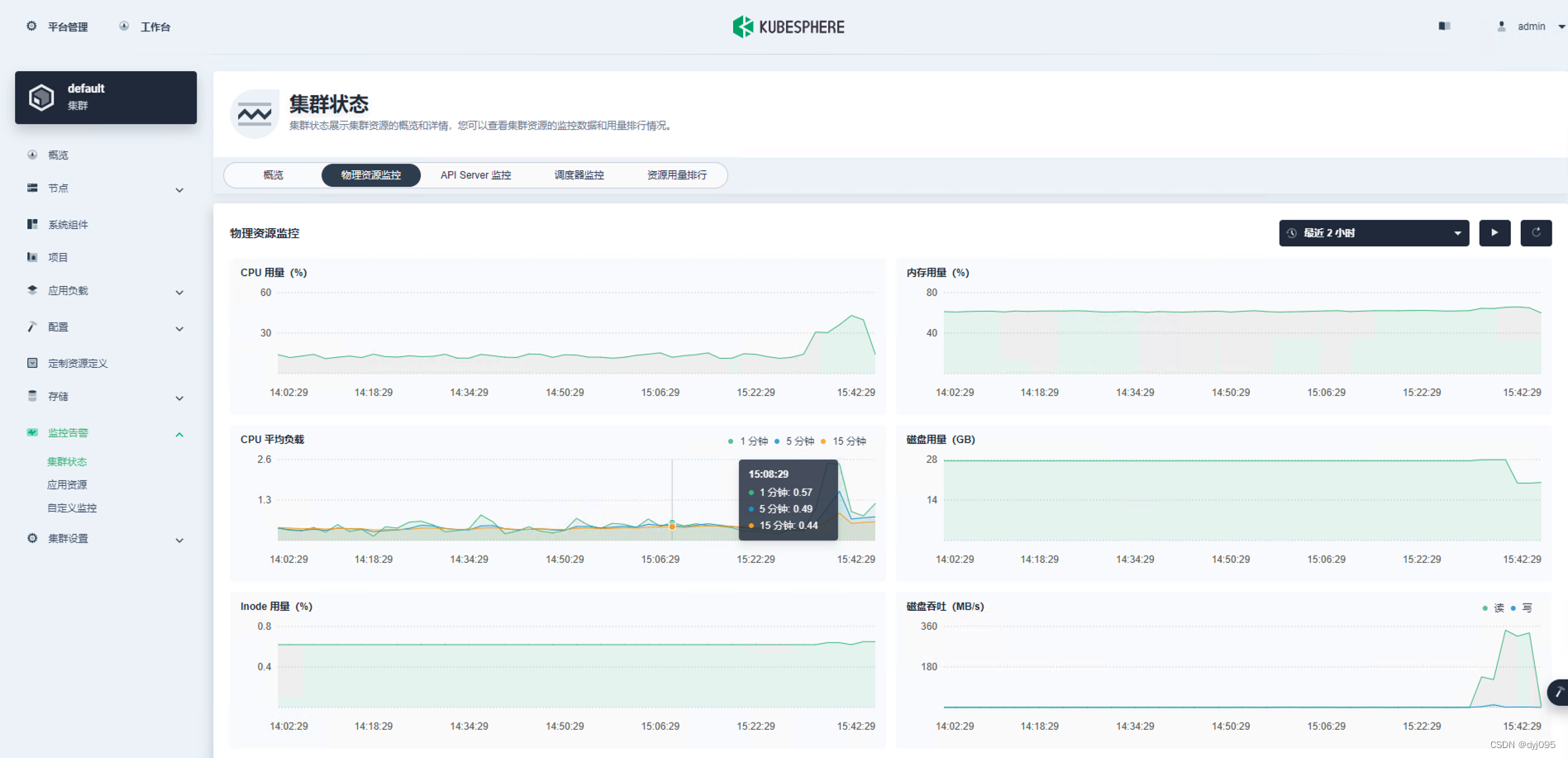Viewport: 1568px width, 758px height.
Task: Click the KubeSphere logo
Action: point(789,27)
